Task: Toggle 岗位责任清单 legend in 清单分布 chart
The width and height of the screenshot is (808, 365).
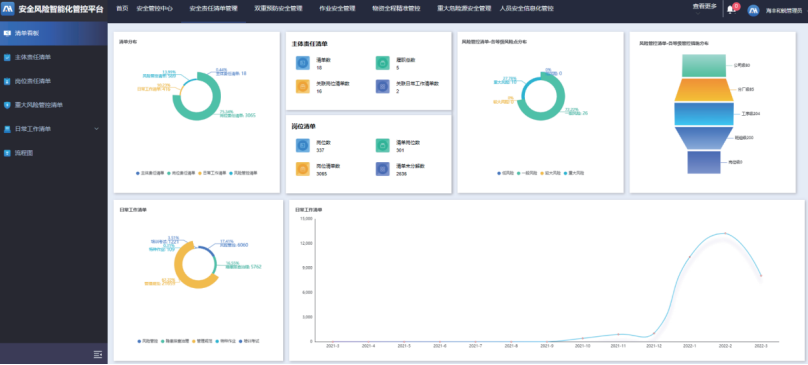Action: point(181,173)
